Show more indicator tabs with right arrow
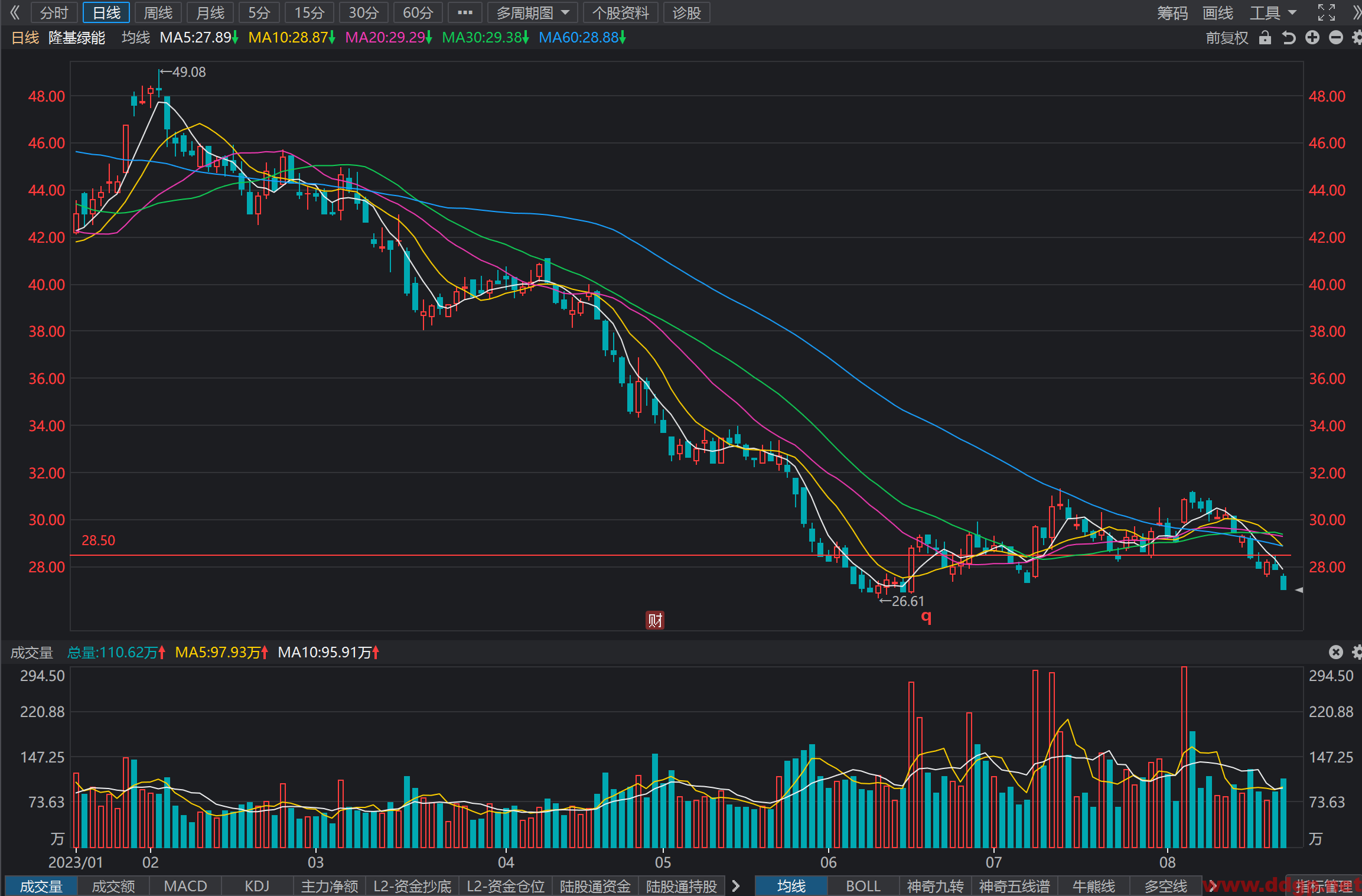Image resolution: width=1362 pixels, height=896 pixels. point(735,886)
